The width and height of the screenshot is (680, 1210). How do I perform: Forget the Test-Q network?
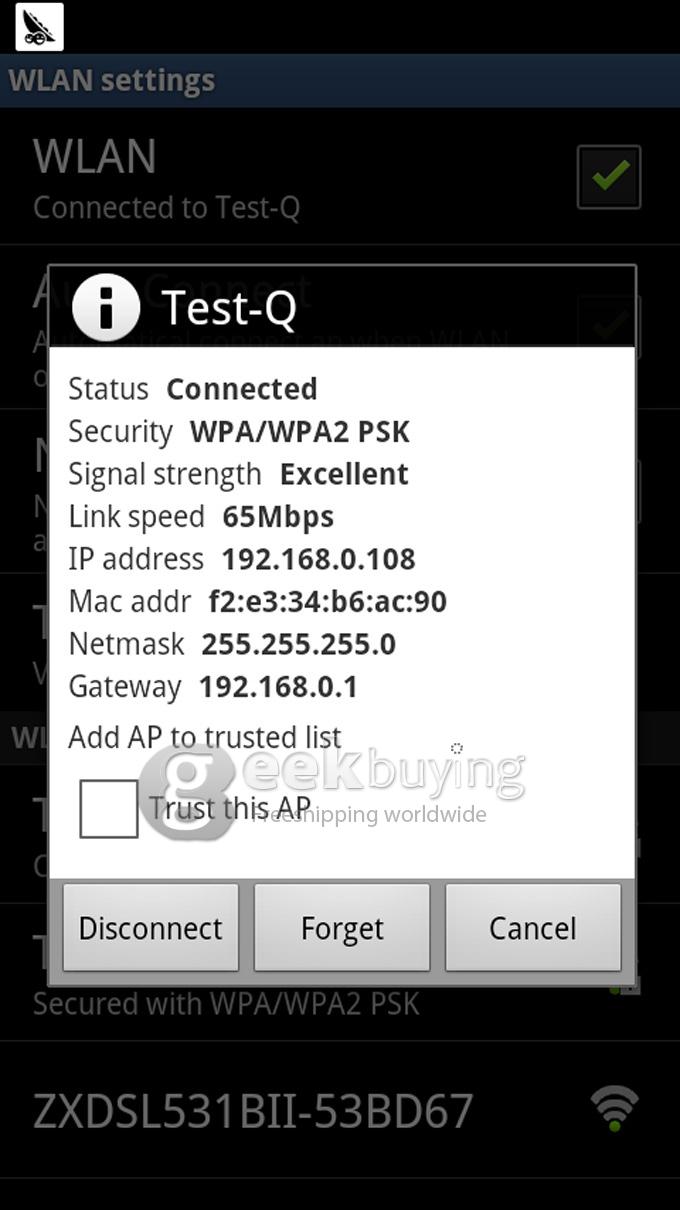[x=342, y=928]
